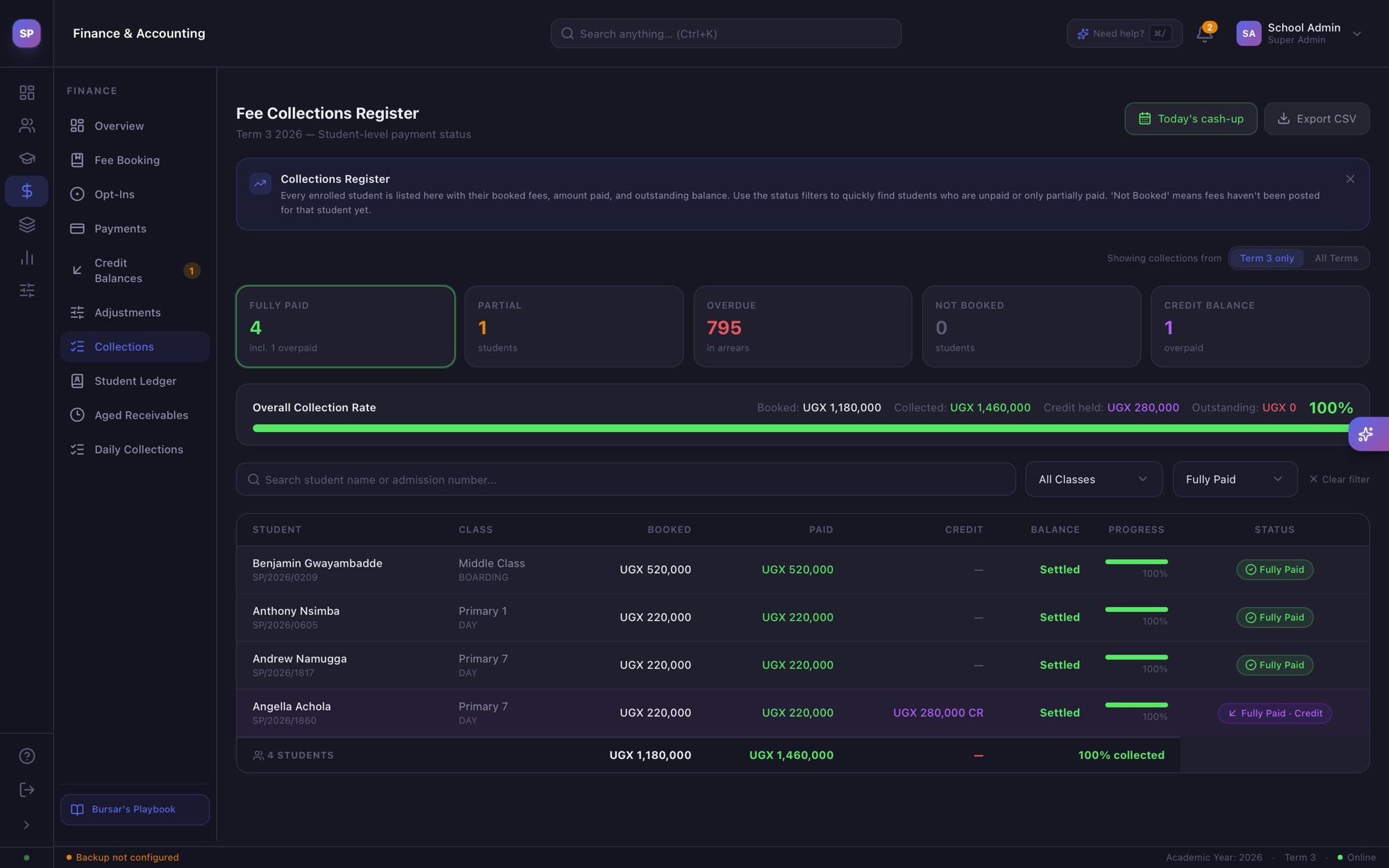The image size is (1389, 868).
Task: Open the bar chart reports icon
Action: pyautogui.click(x=26, y=258)
